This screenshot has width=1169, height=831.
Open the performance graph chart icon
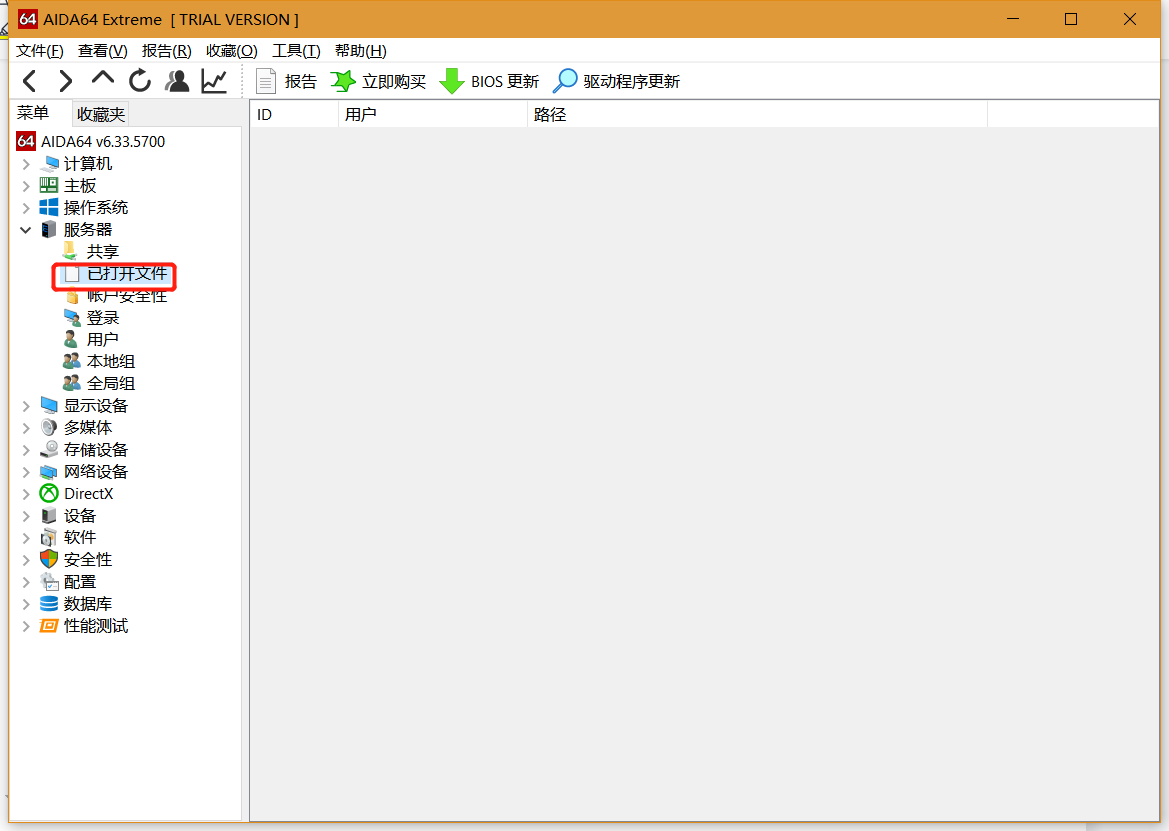[x=214, y=81]
